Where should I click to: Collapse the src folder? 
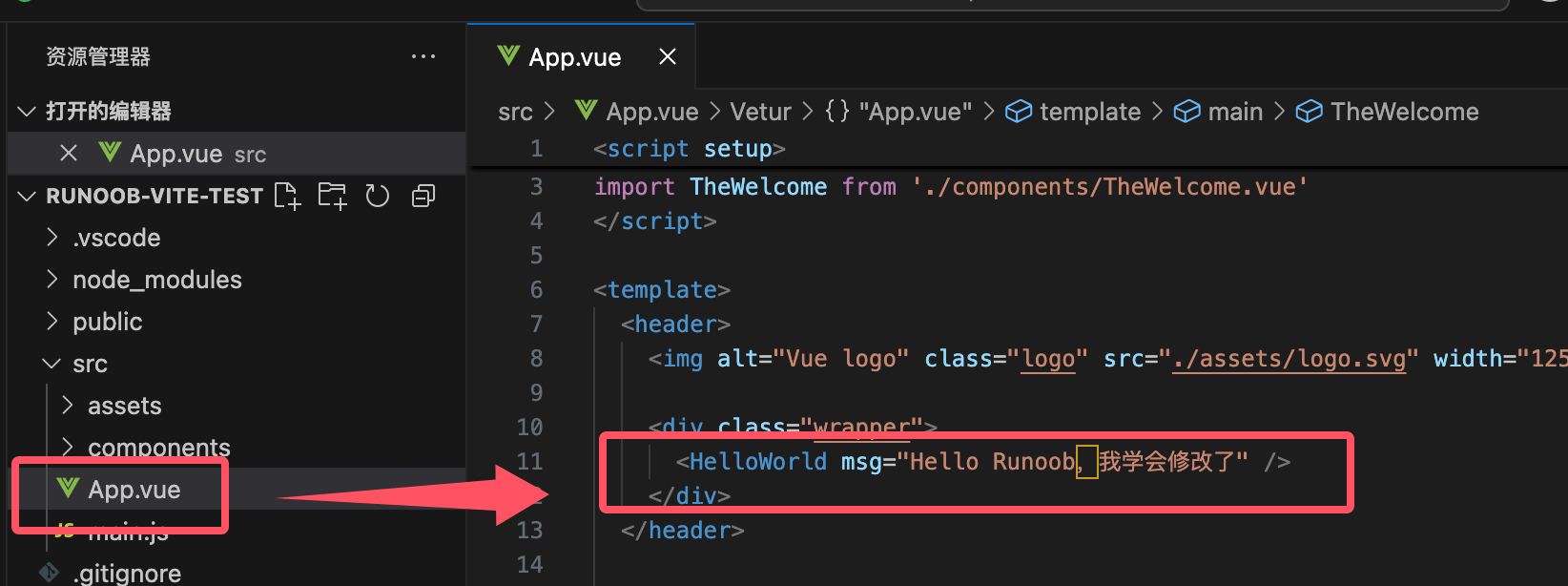coord(90,364)
